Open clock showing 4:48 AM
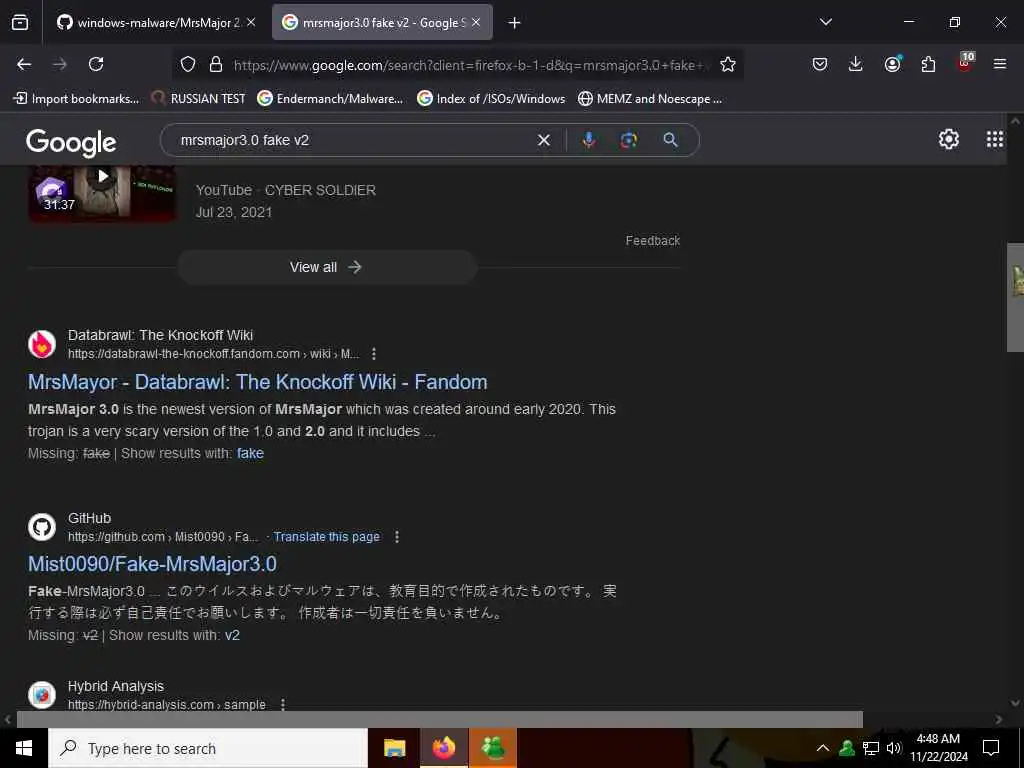Image resolution: width=1024 pixels, height=768 pixels. tap(938, 748)
